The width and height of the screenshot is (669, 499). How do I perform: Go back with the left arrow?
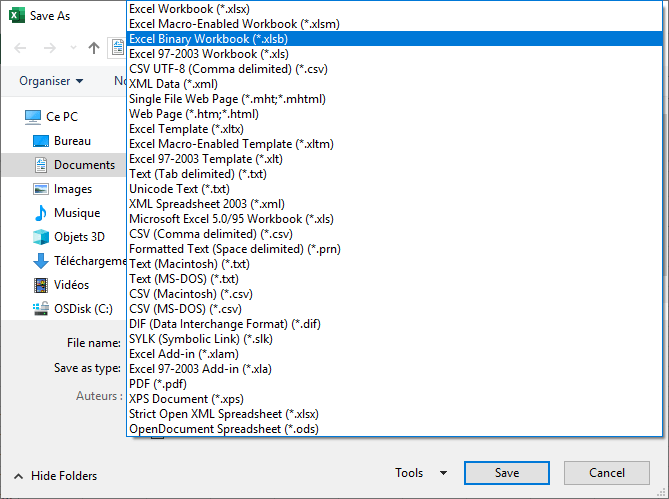tap(20, 48)
